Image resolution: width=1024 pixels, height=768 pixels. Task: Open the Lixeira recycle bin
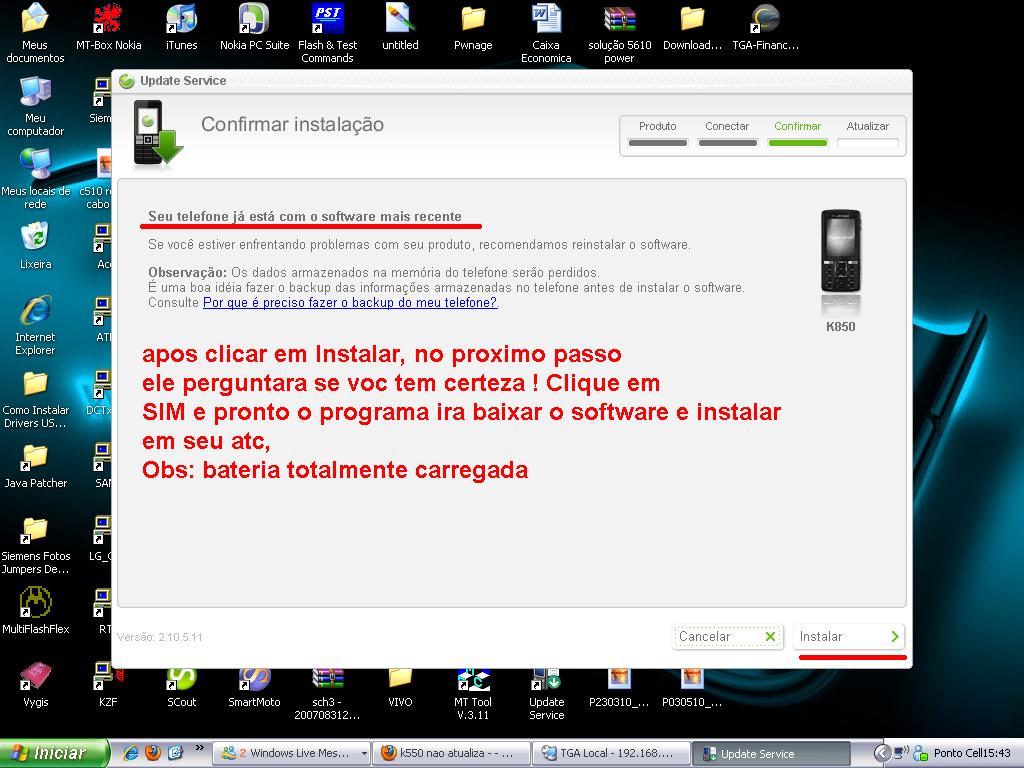pos(35,246)
